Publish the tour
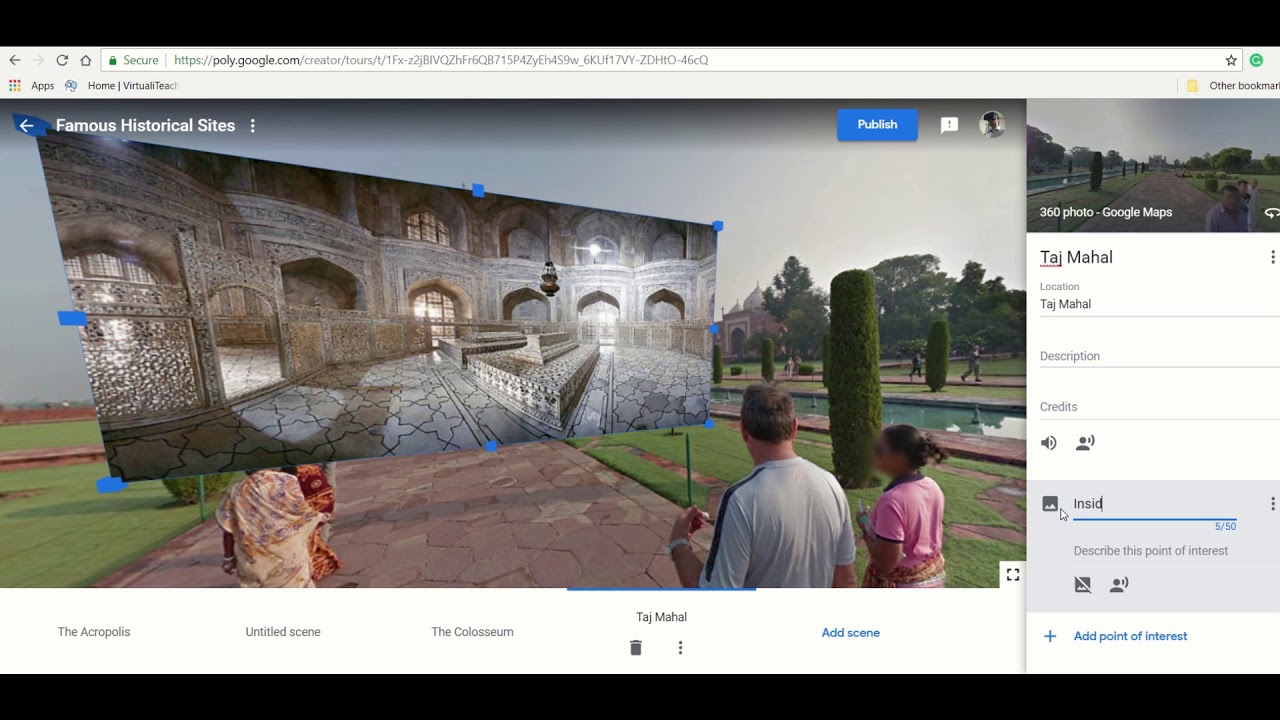1280x720 pixels. tap(877, 124)
